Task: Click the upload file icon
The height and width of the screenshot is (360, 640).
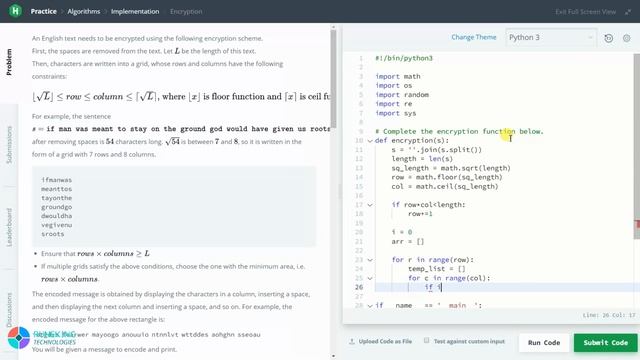Action: coord(351,341)
